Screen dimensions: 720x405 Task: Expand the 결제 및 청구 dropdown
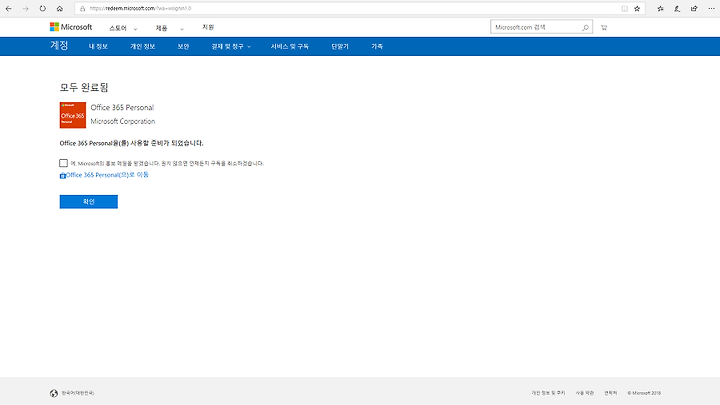coord(231,46)
